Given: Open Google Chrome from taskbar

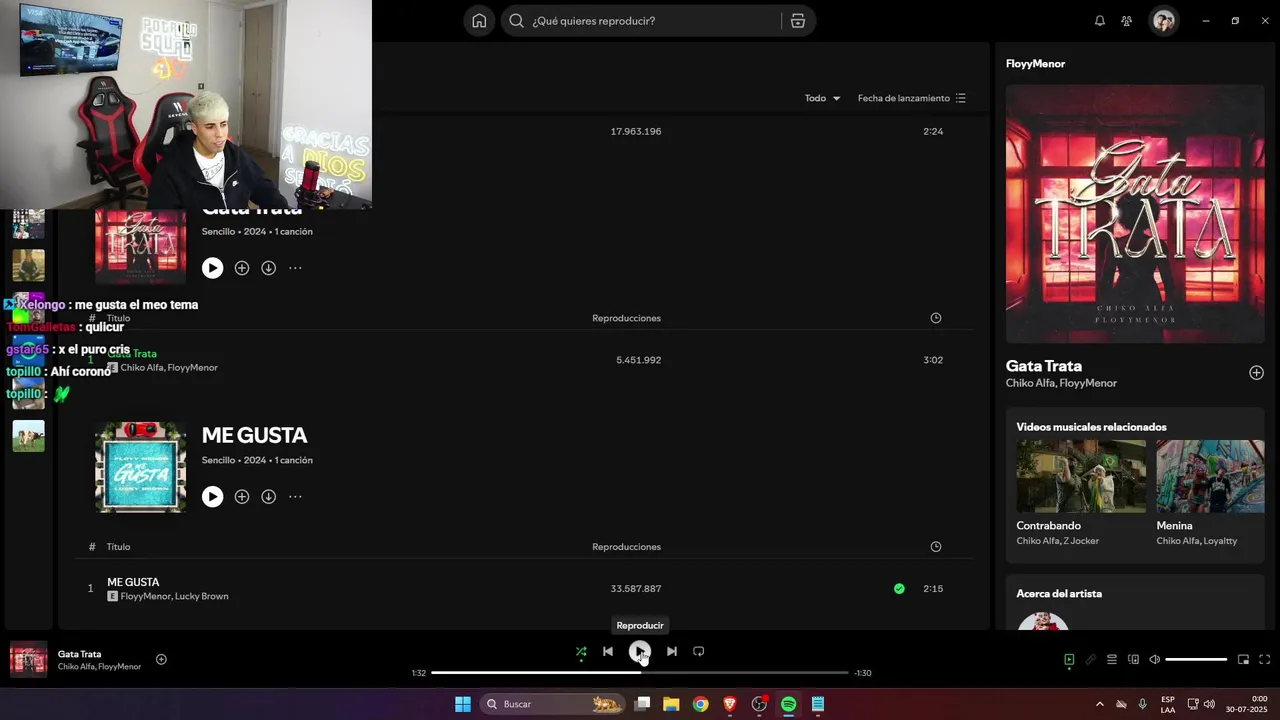Looking at the screenshot, I should click(700, 704).
